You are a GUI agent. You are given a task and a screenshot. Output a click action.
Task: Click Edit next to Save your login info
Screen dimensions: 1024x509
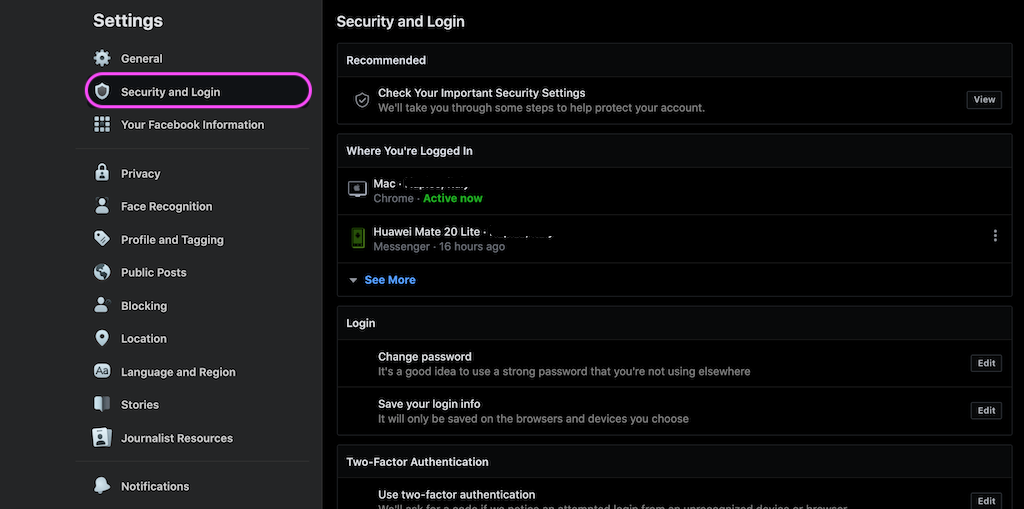click(x=986, y=410)
